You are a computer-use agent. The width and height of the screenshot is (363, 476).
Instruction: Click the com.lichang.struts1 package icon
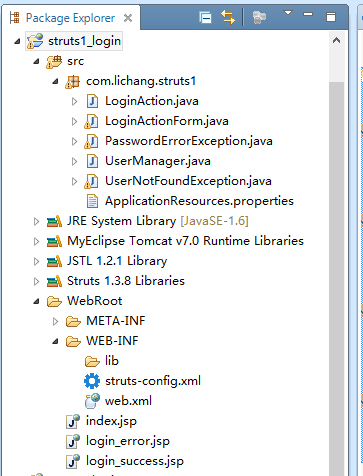(x=73, y=82)
